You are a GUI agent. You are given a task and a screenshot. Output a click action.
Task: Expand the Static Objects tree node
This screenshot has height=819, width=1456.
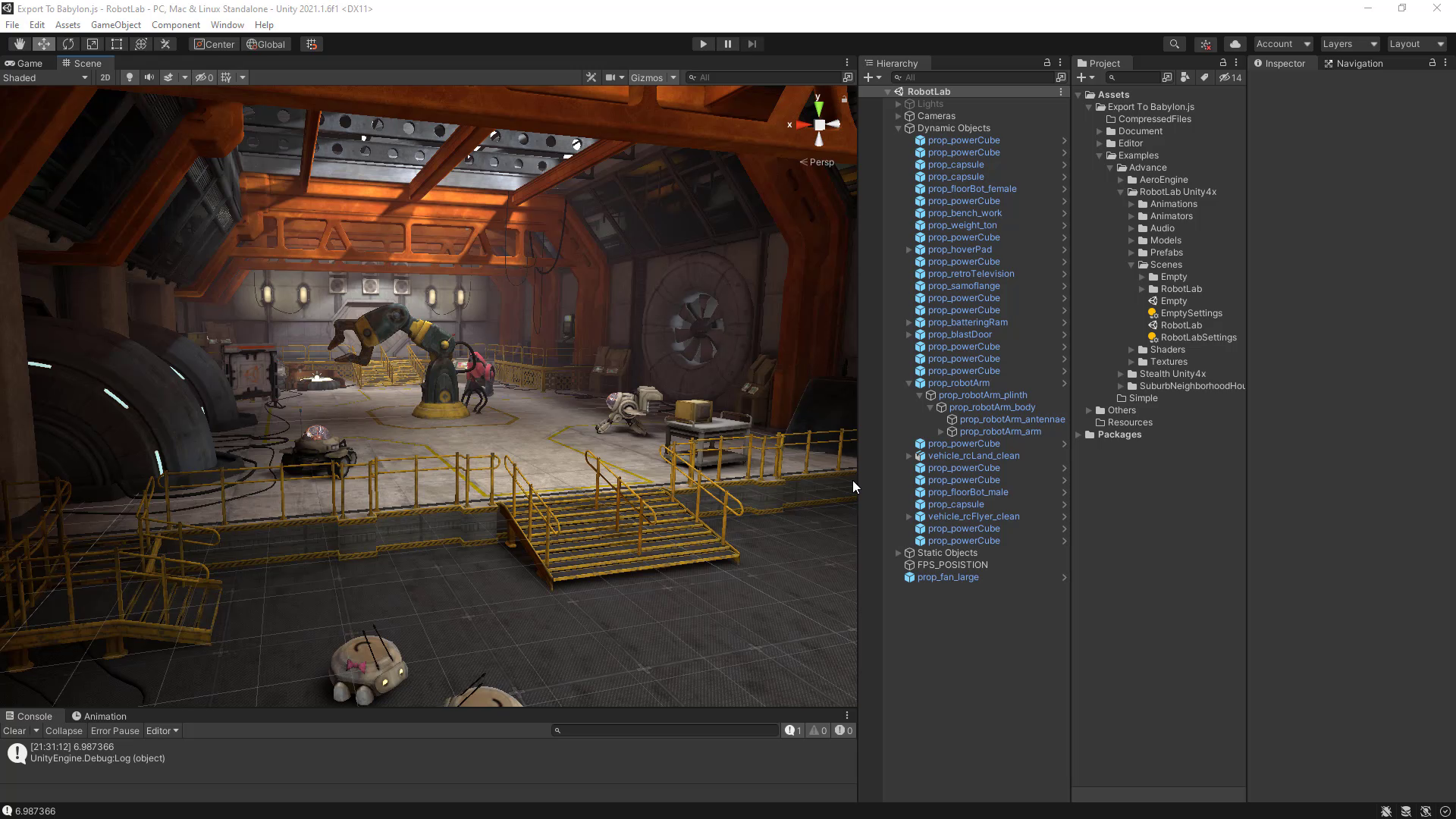coord(899,553)
